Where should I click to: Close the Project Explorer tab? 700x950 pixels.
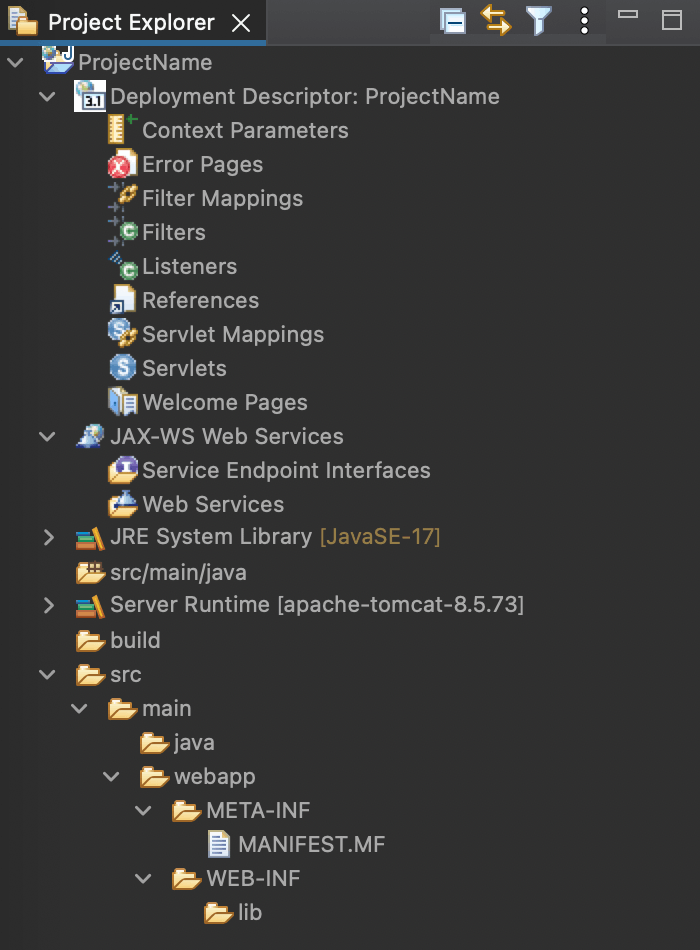point(241,23)
